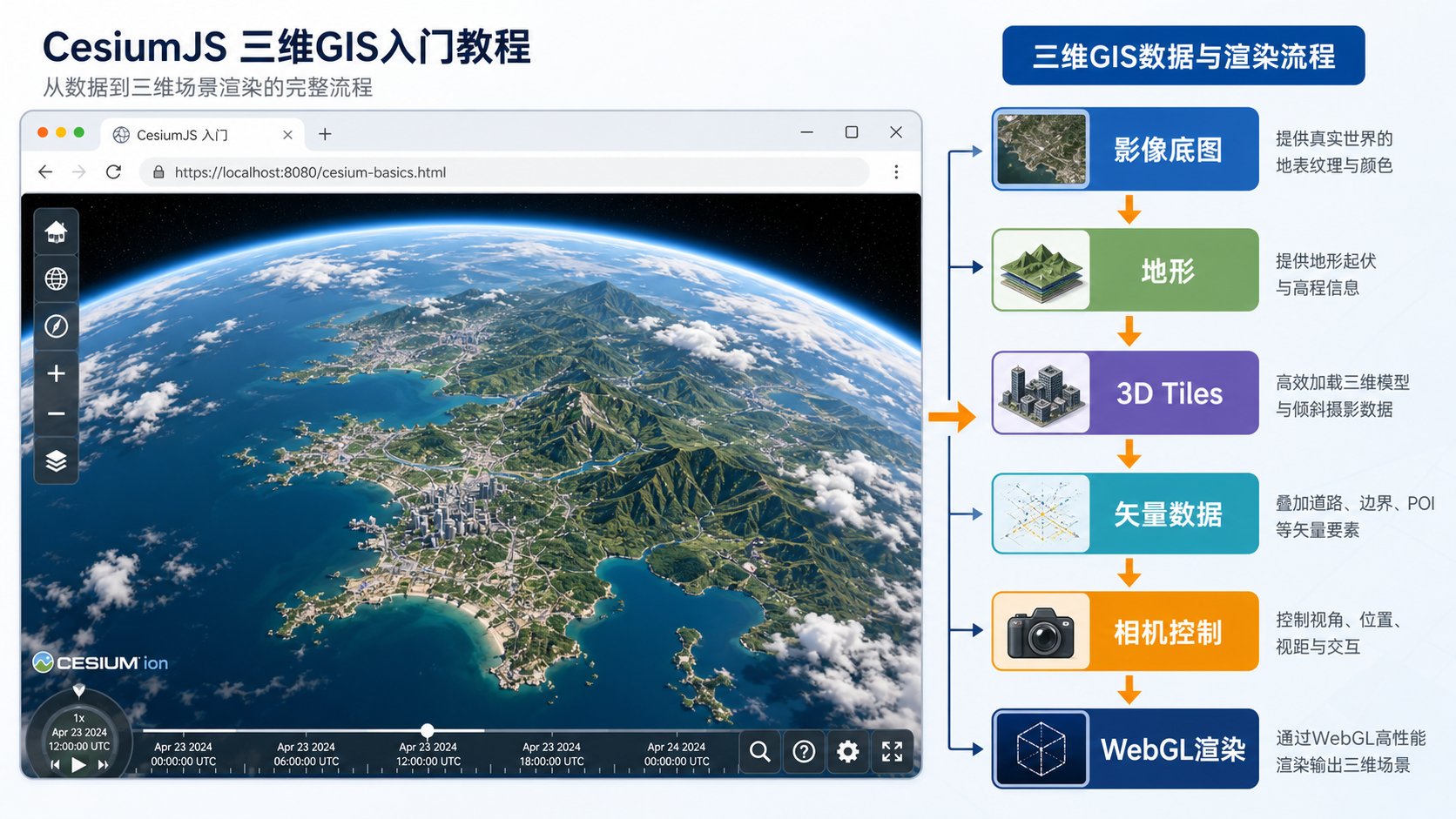
Task: Jump timeline to Apr 23 18:00:00 UTC
Action: point(551,754)
